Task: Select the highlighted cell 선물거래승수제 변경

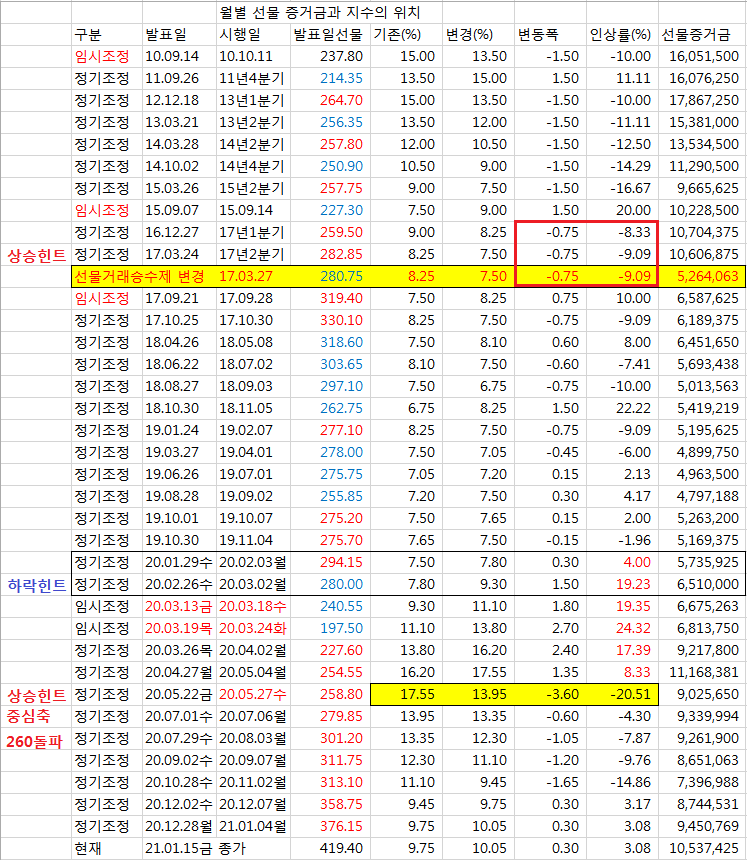Action: (x=139, y=276)
